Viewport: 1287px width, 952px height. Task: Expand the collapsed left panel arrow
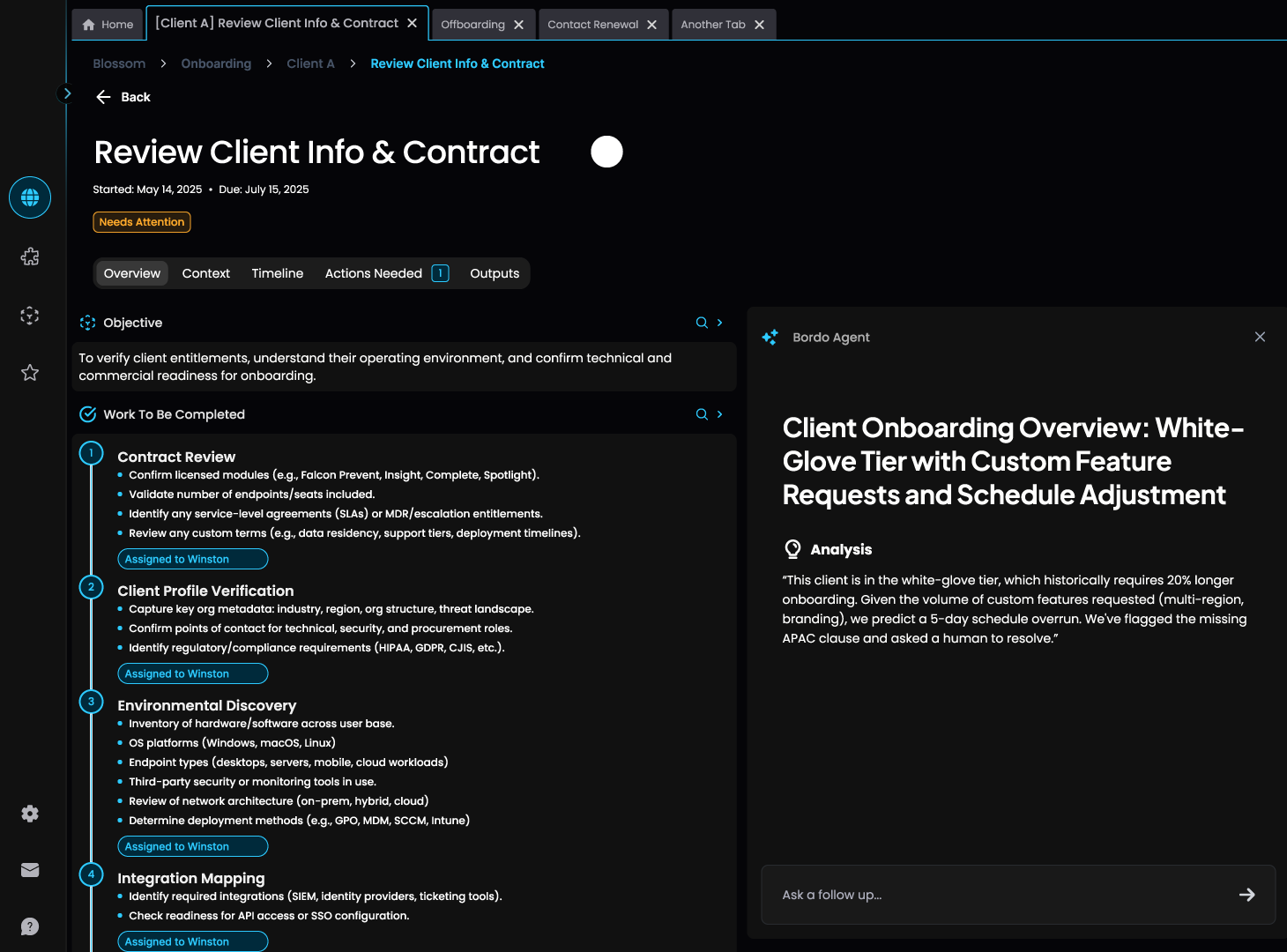click(x=67, y=93)
